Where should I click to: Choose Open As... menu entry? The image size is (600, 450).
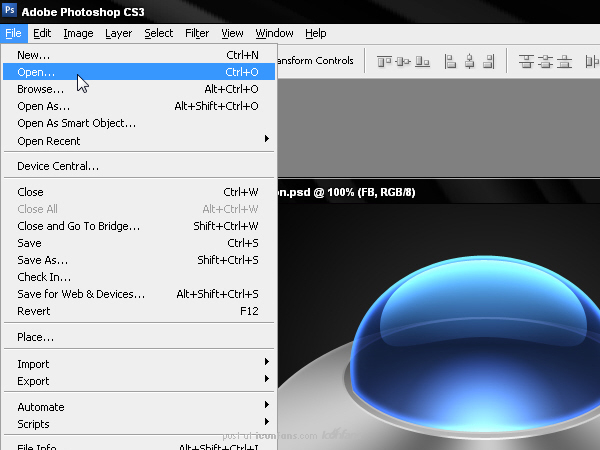tap(139, 106)
